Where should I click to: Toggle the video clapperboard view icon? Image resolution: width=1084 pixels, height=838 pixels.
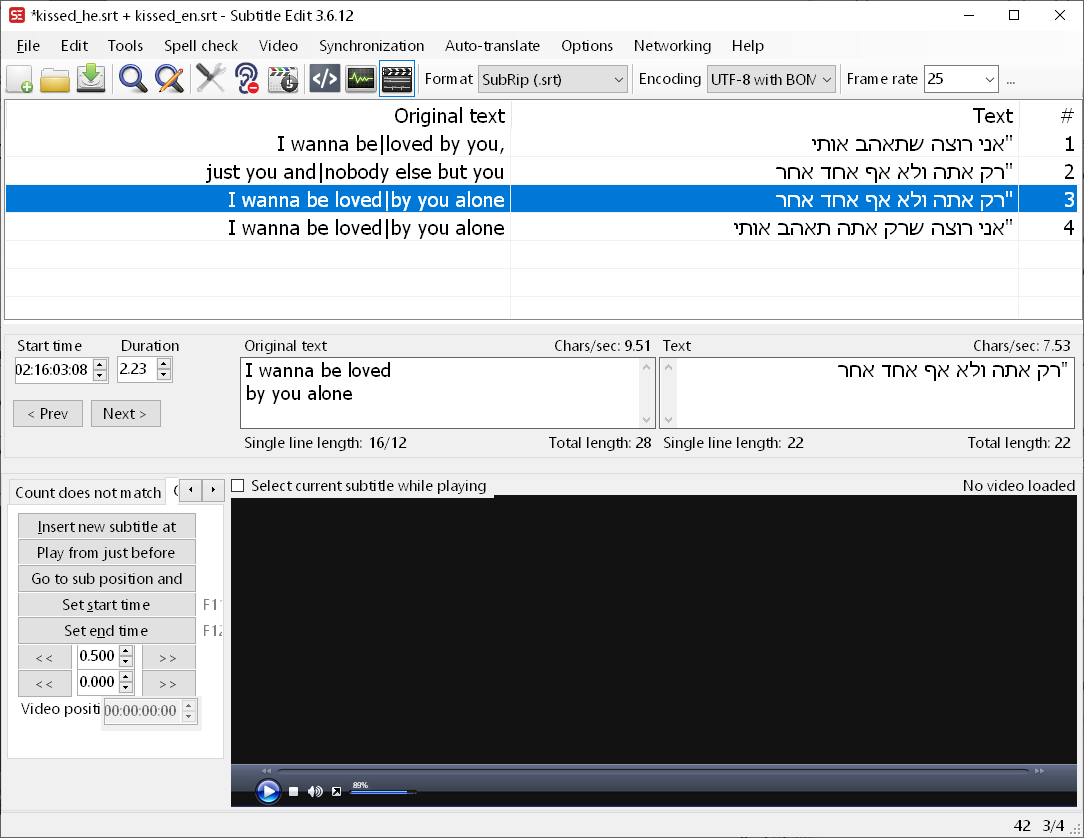[x=397, y=79]
